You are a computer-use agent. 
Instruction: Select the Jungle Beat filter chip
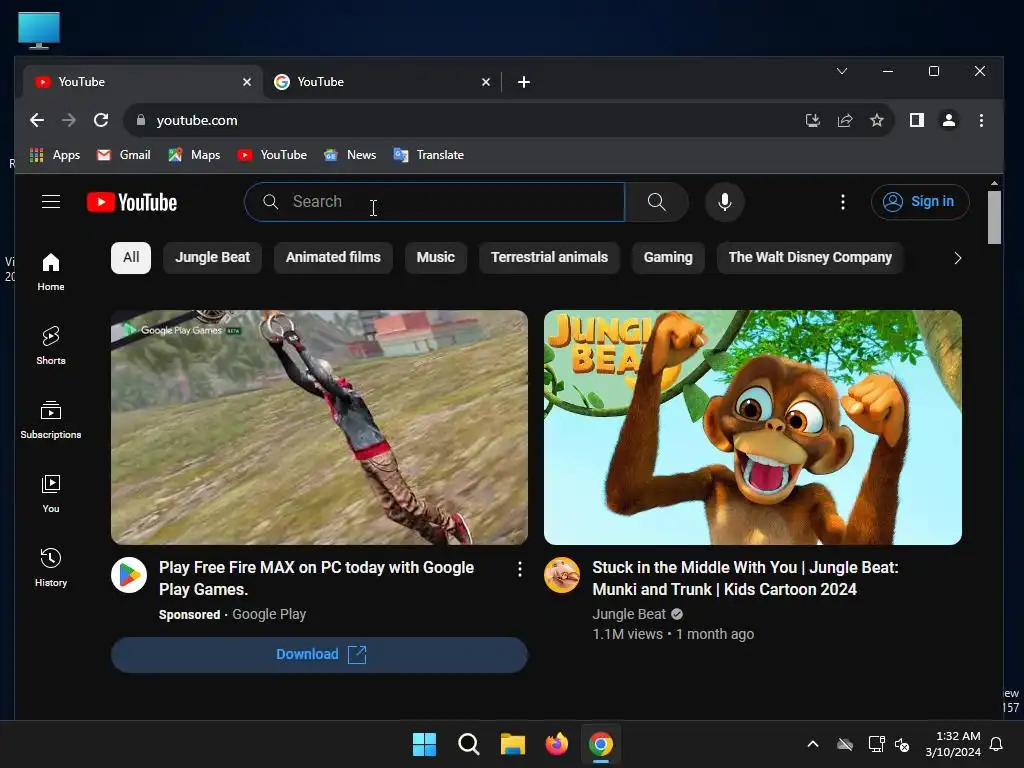(212, 257)
